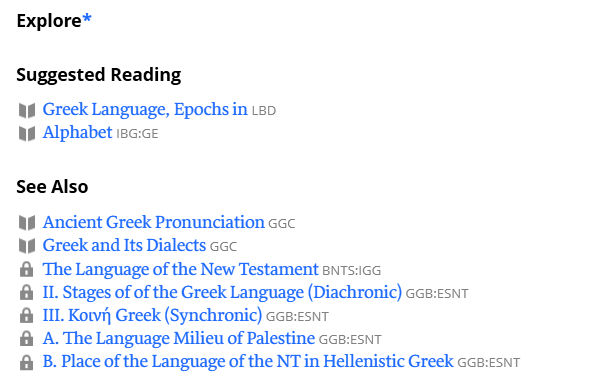Open The Language of the New Testament link
This screenshot has height=383, width=615.
[180, 270]
